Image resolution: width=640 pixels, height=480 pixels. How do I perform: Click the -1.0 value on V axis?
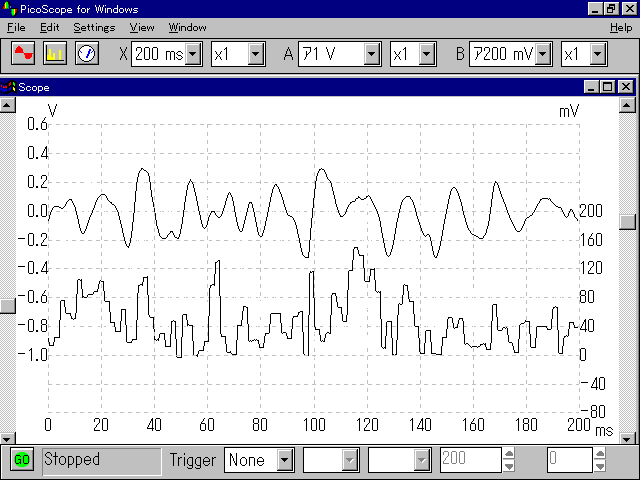coord(33,355)
